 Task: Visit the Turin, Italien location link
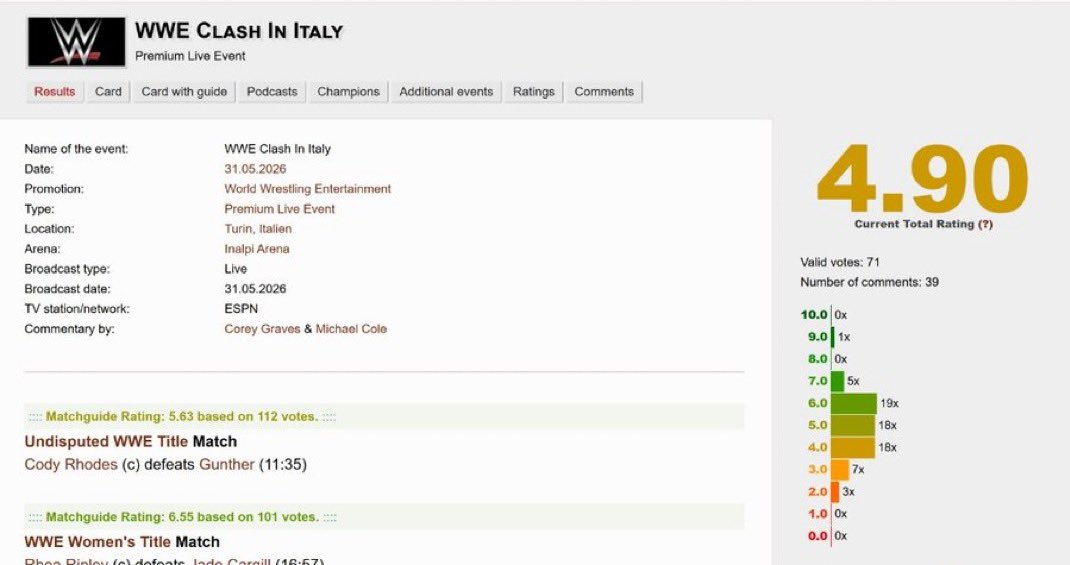click(258, 229)
